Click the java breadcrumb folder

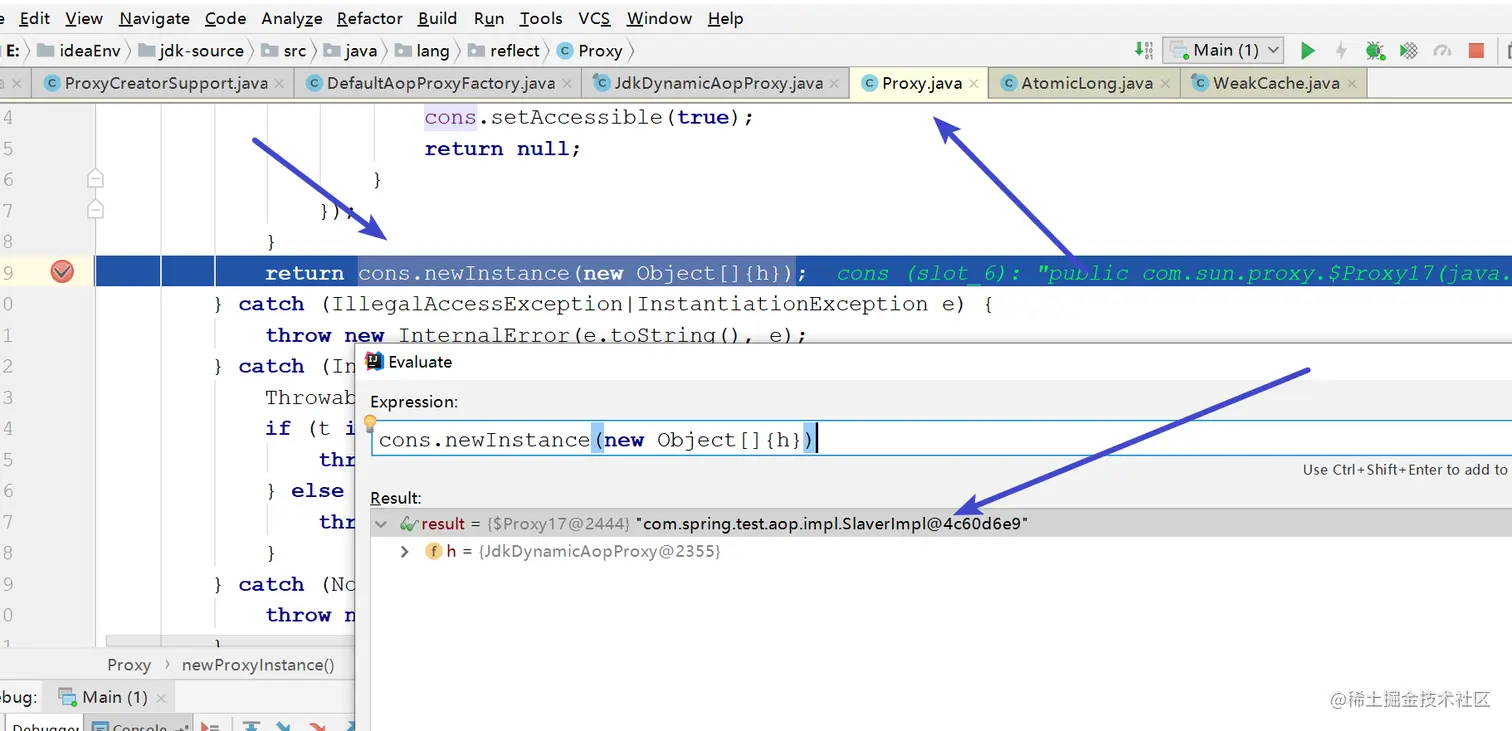click(x=350, y=50)
